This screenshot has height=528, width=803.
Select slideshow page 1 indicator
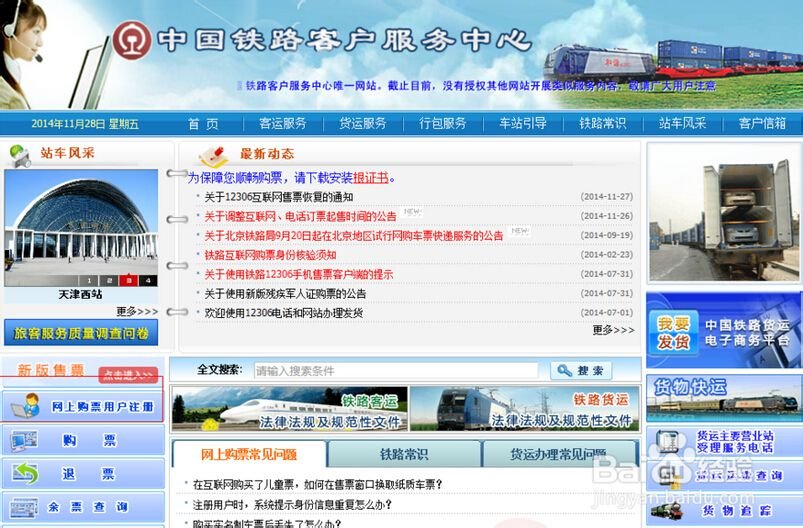point(89,281)
